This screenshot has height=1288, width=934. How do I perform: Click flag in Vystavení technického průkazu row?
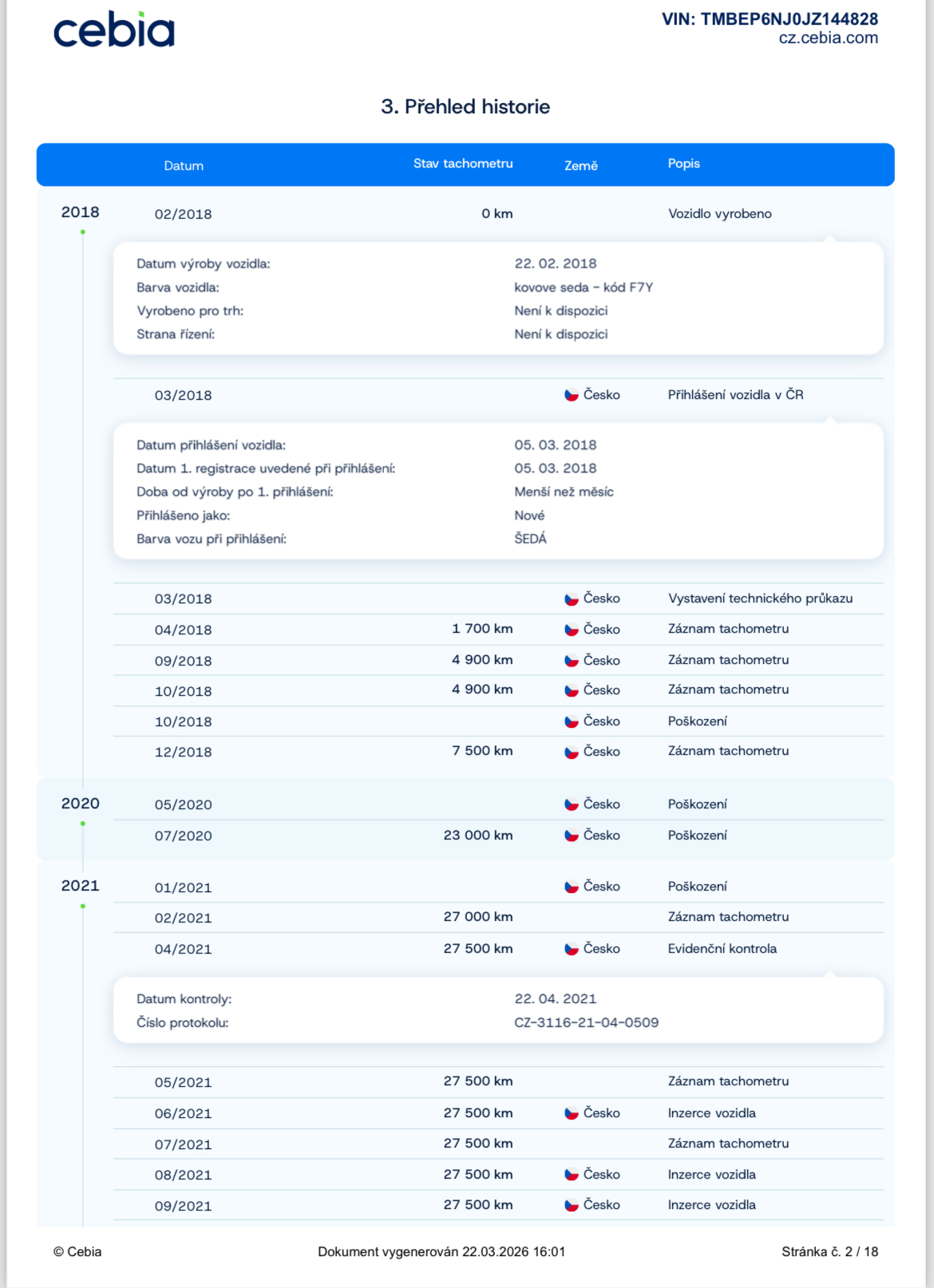point(572,599)
